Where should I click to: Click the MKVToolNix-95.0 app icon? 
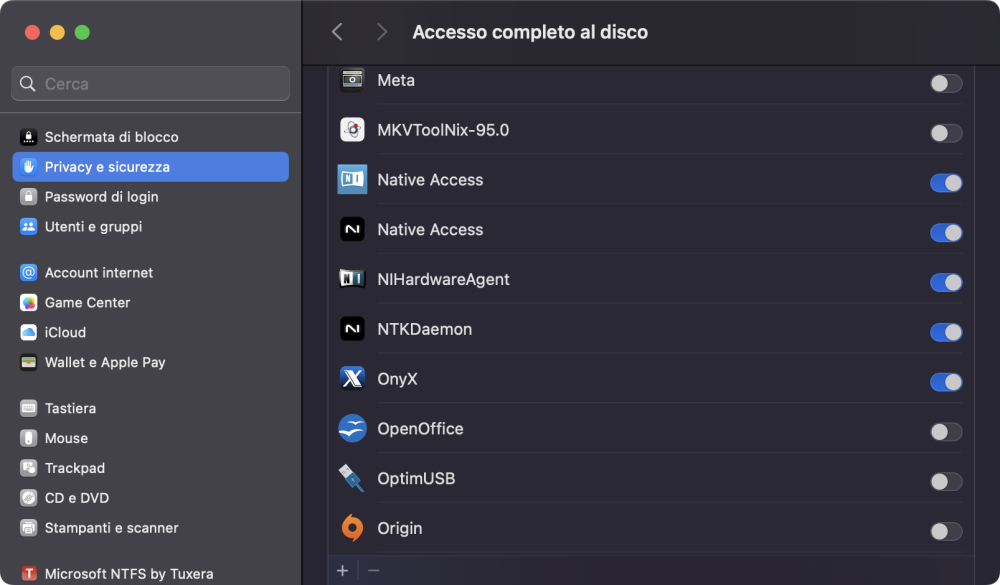pyautogui.click(x=352, y=130)
